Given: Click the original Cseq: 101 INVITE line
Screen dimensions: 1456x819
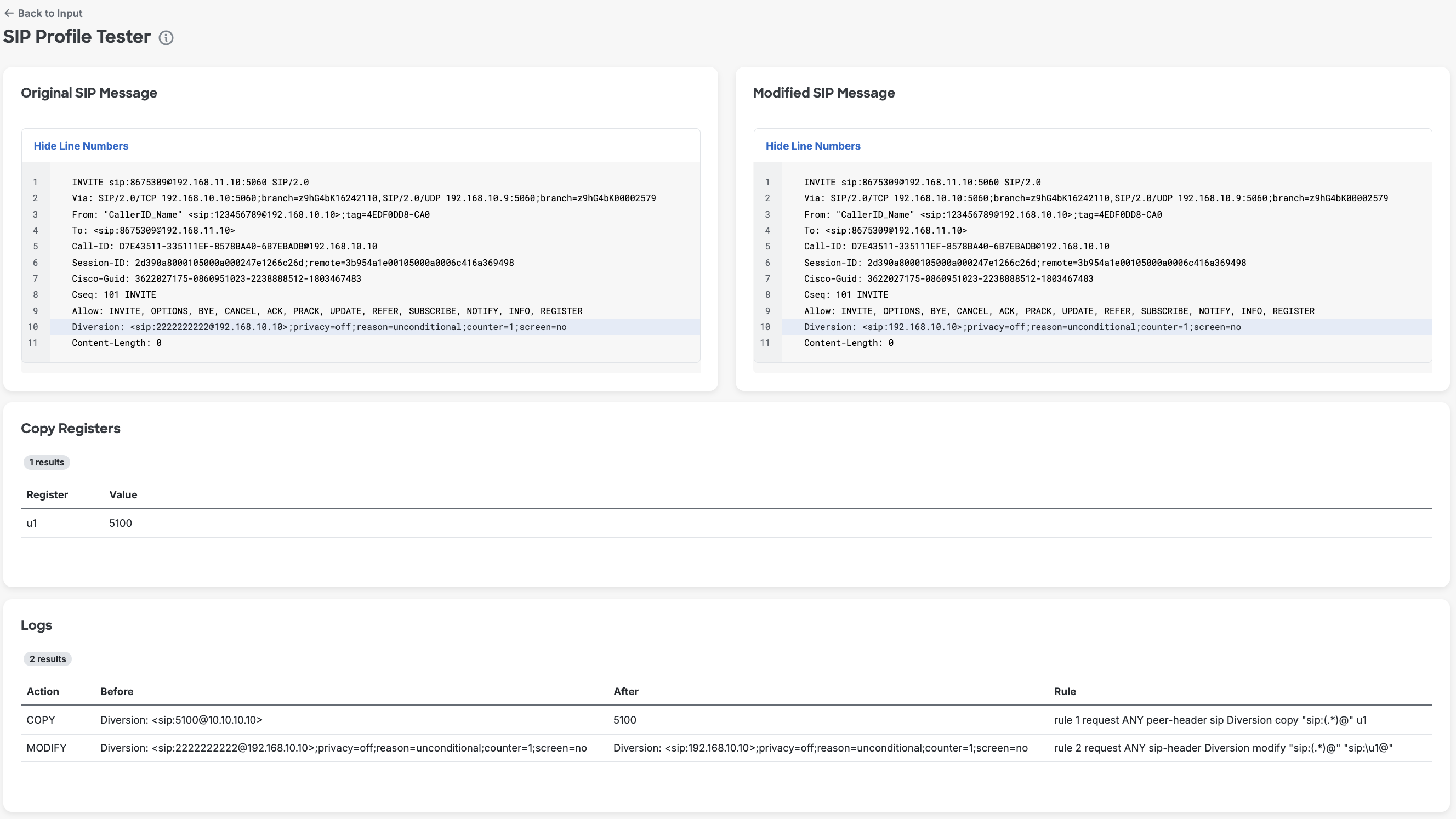Looking at the screenshot, I should click(x=113, y=294).
